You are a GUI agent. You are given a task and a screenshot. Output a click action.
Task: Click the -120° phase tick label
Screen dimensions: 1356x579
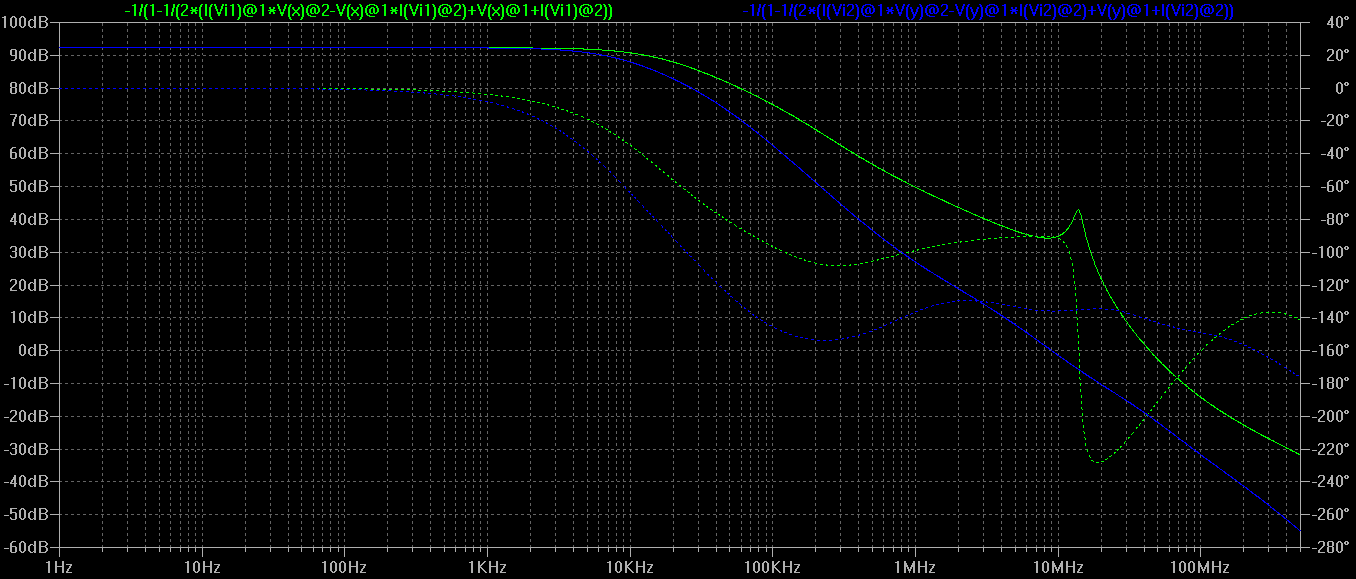click(1333, 285)
